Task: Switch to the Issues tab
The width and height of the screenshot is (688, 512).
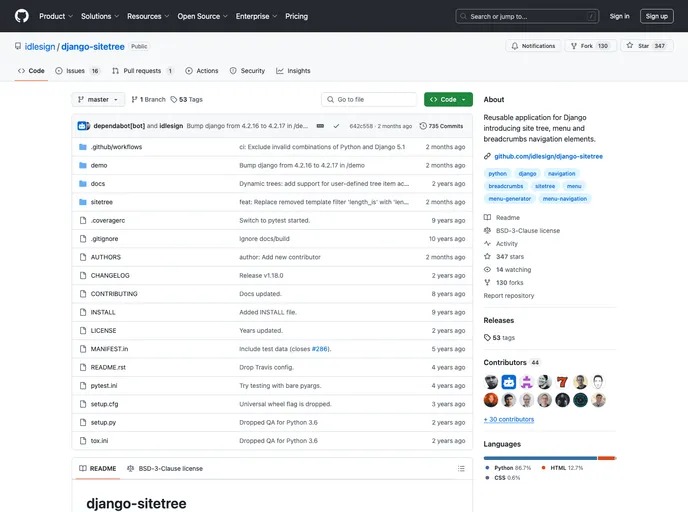Action: pyautogui.click(x=78, y=71)
